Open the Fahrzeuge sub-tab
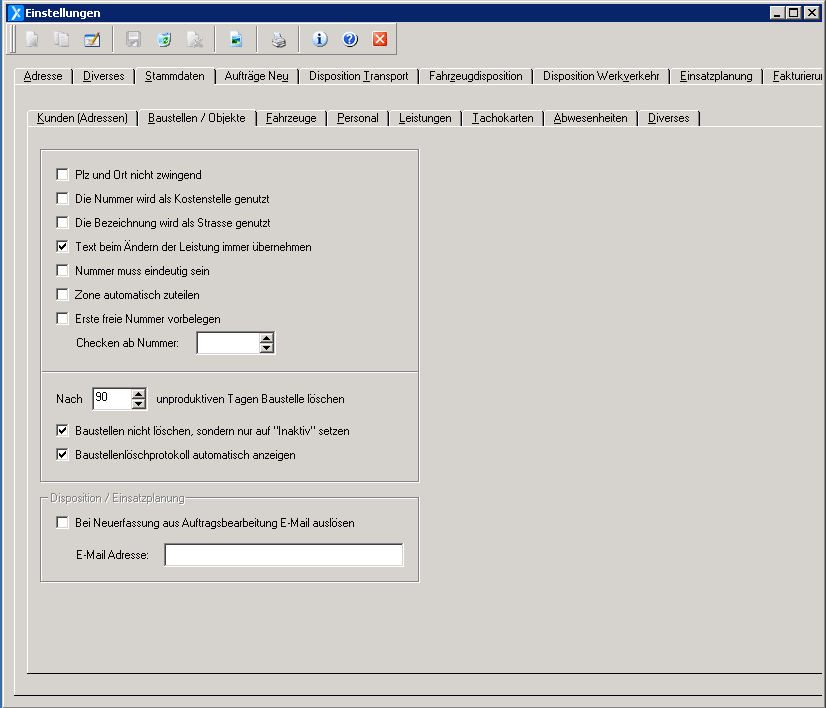This screenshot has width=826, height=708. (x=291, y=118)
